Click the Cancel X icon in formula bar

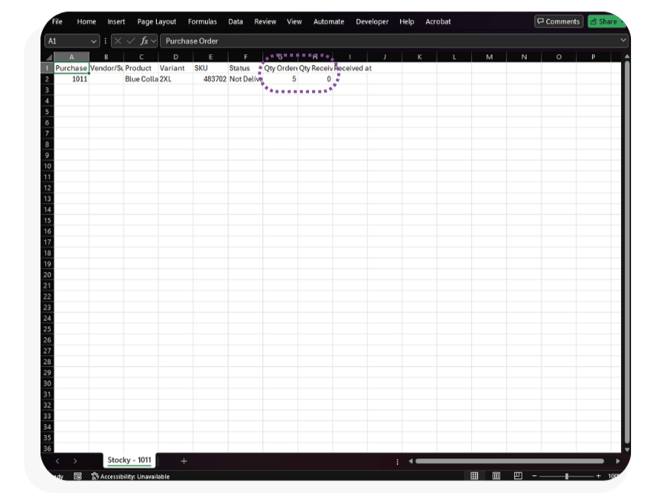[x=118, y=41]
